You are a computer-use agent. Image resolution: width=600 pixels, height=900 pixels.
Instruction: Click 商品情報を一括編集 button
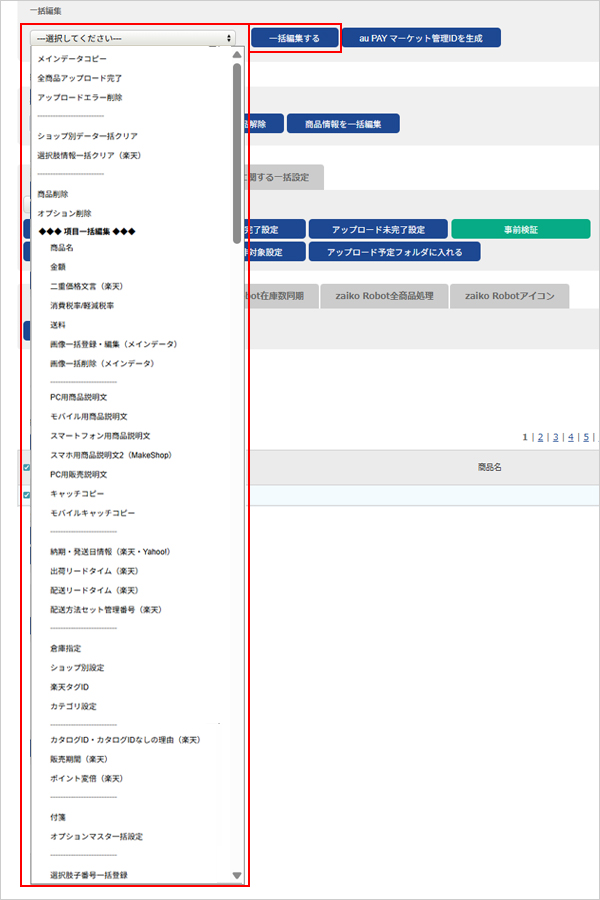click(x=343, y=124)
